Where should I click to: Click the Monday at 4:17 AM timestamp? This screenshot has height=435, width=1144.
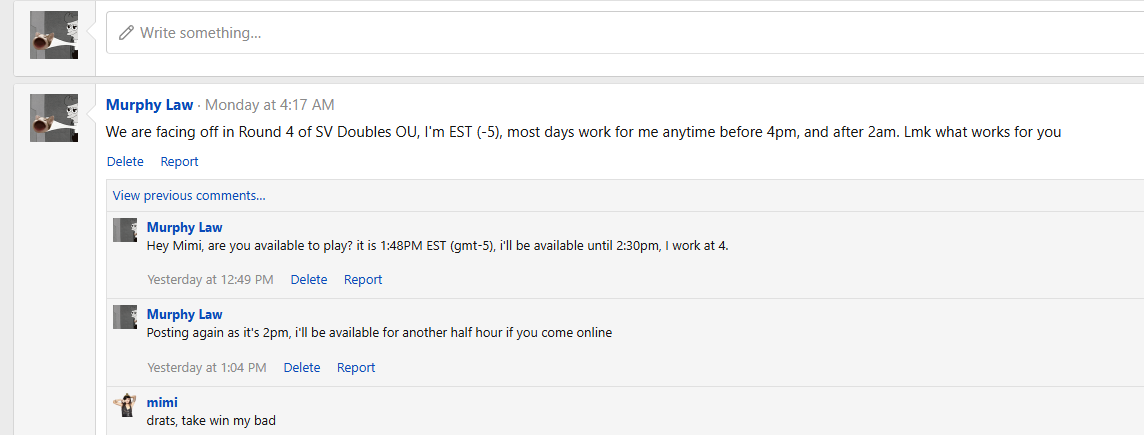tap(270, 105)
